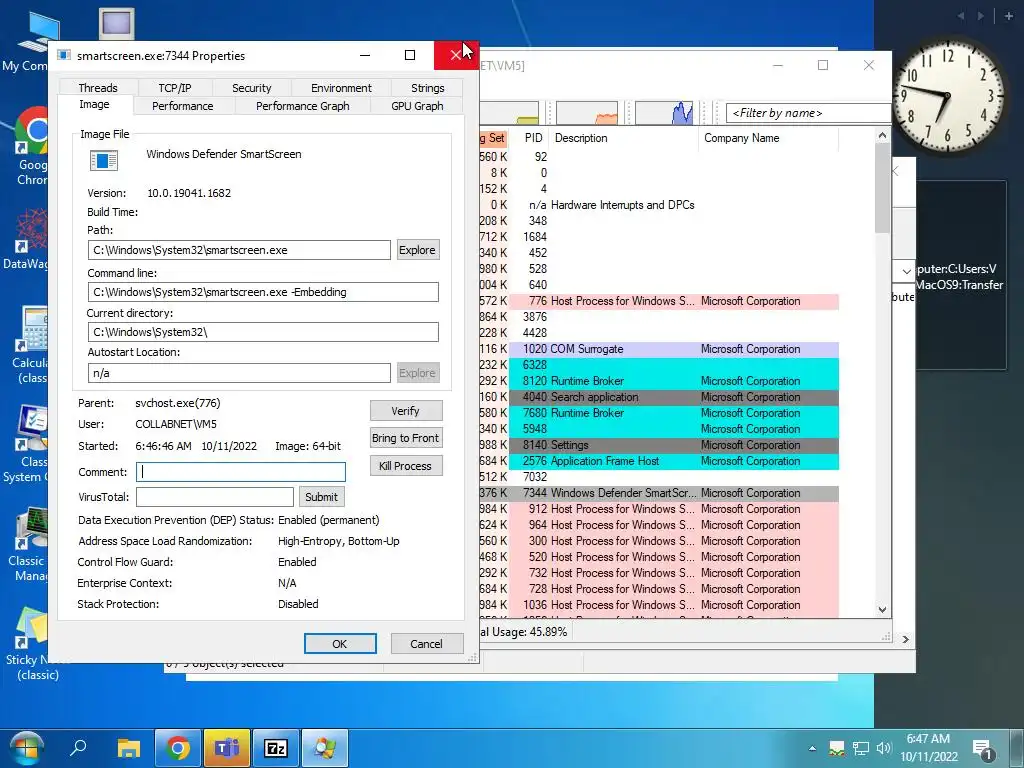This screenshot has height=768, width=1024.
Task: Click Submit for VirusTotal
Action: click(321, 497)
